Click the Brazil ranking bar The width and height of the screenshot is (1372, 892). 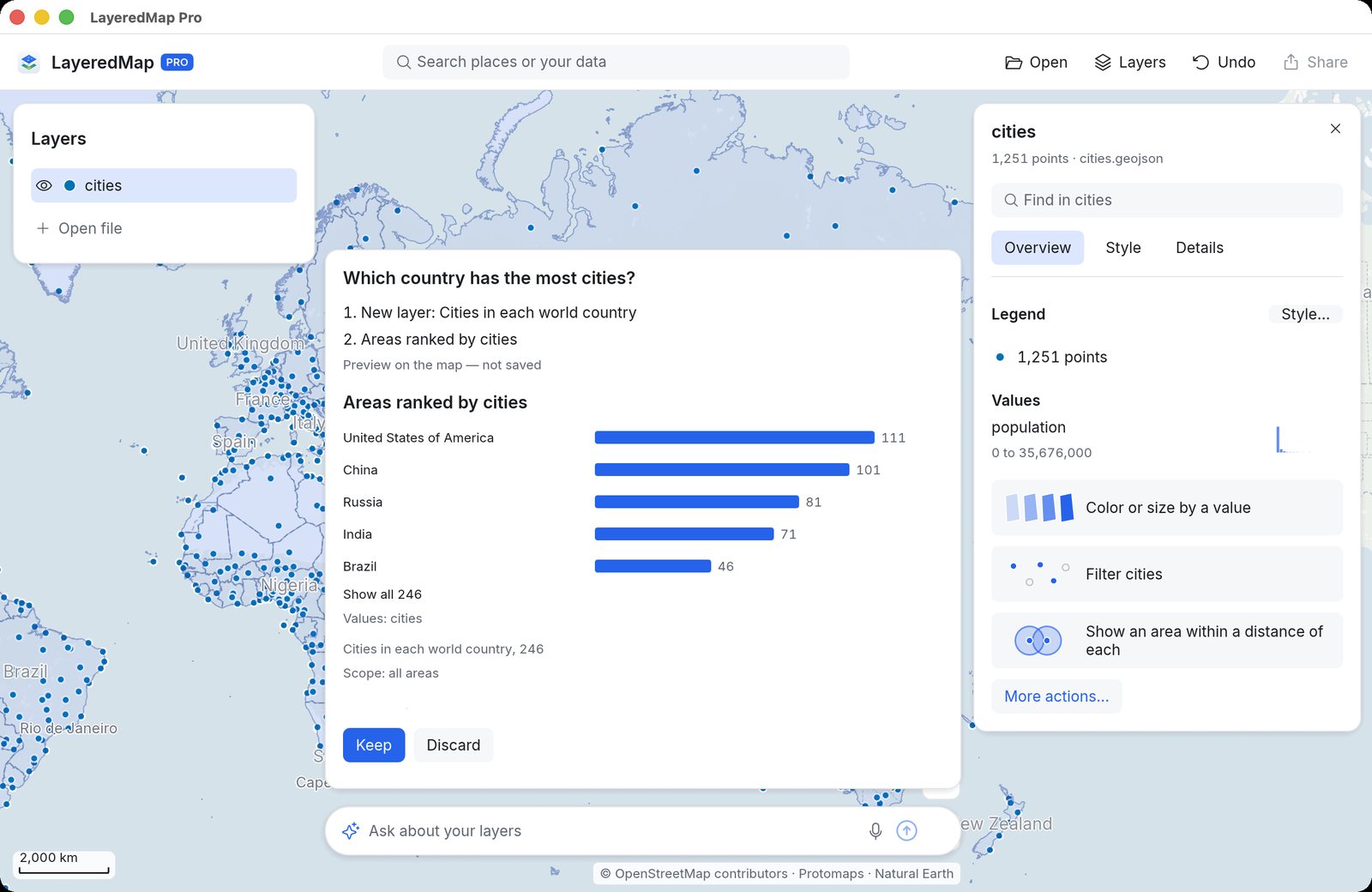click(653, 566)
